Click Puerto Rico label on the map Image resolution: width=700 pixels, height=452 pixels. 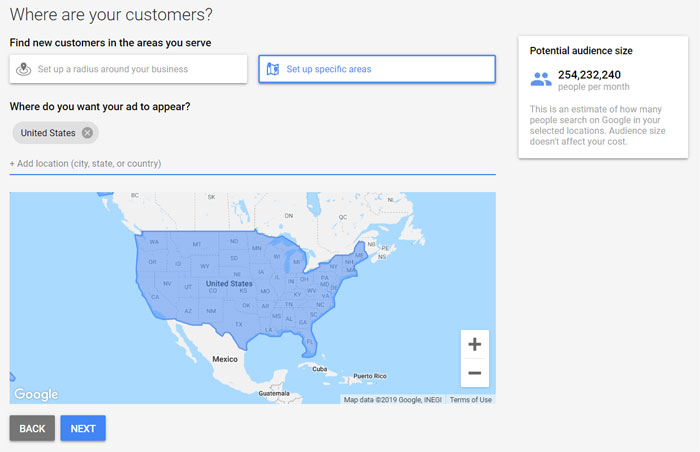pyautogui.click(x=370, y=376)
